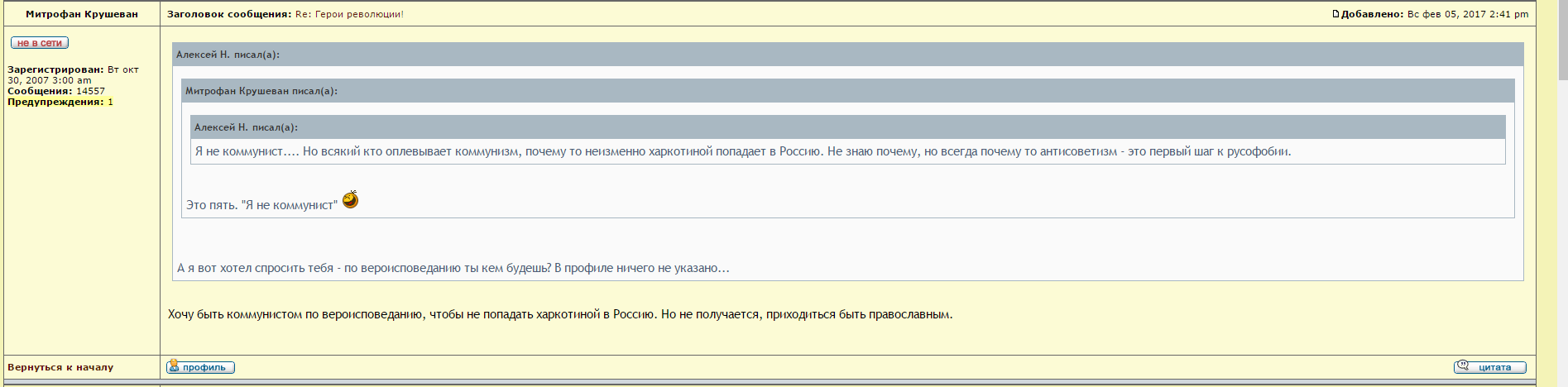Click the post subject 'Re: Герои революции!'
1568x387 pixels.
[349, 14]
